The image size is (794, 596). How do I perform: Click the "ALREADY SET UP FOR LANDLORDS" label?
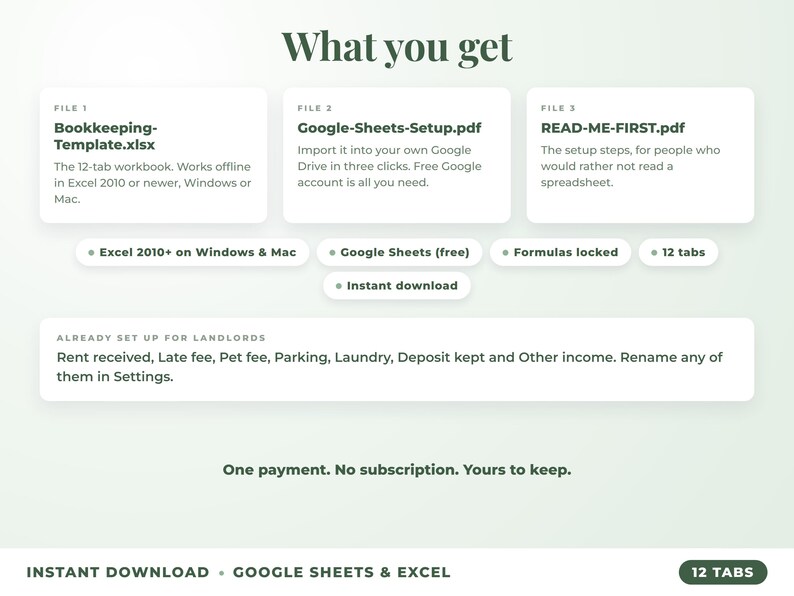pyautogui.click(x=161, y=338)
